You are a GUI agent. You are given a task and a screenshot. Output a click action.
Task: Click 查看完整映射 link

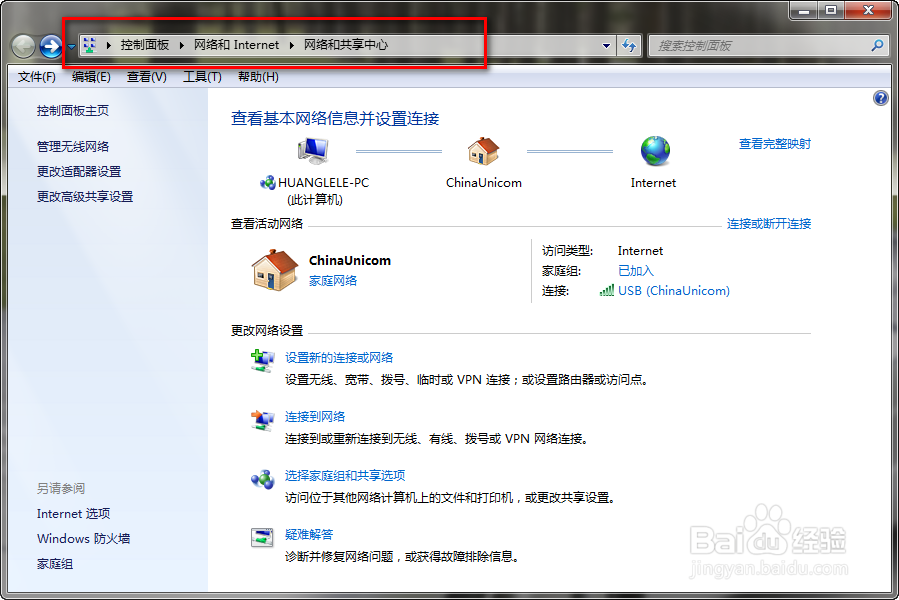pos(775,144)
